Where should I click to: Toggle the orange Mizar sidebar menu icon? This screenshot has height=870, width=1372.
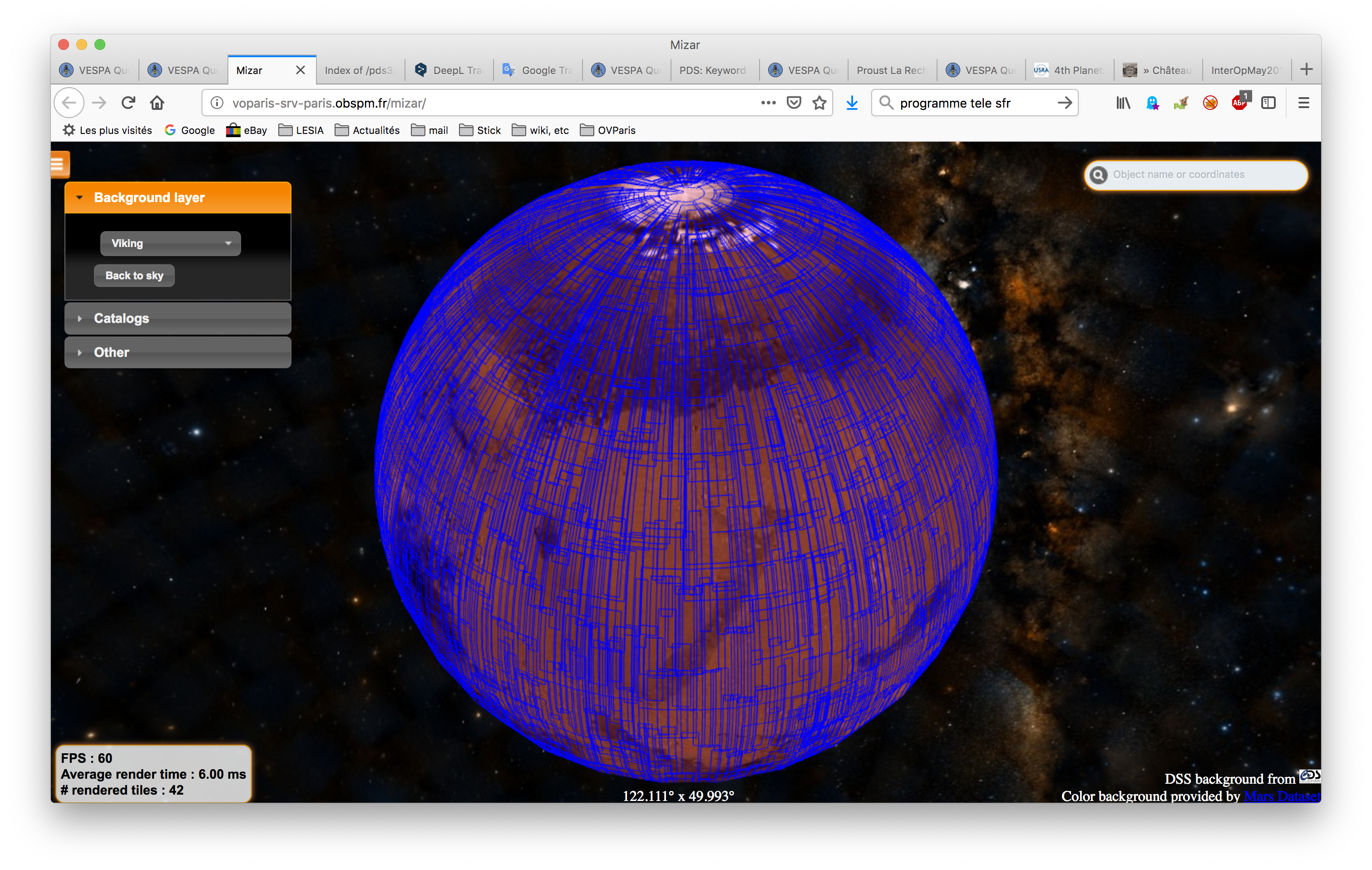coord(59,165)
